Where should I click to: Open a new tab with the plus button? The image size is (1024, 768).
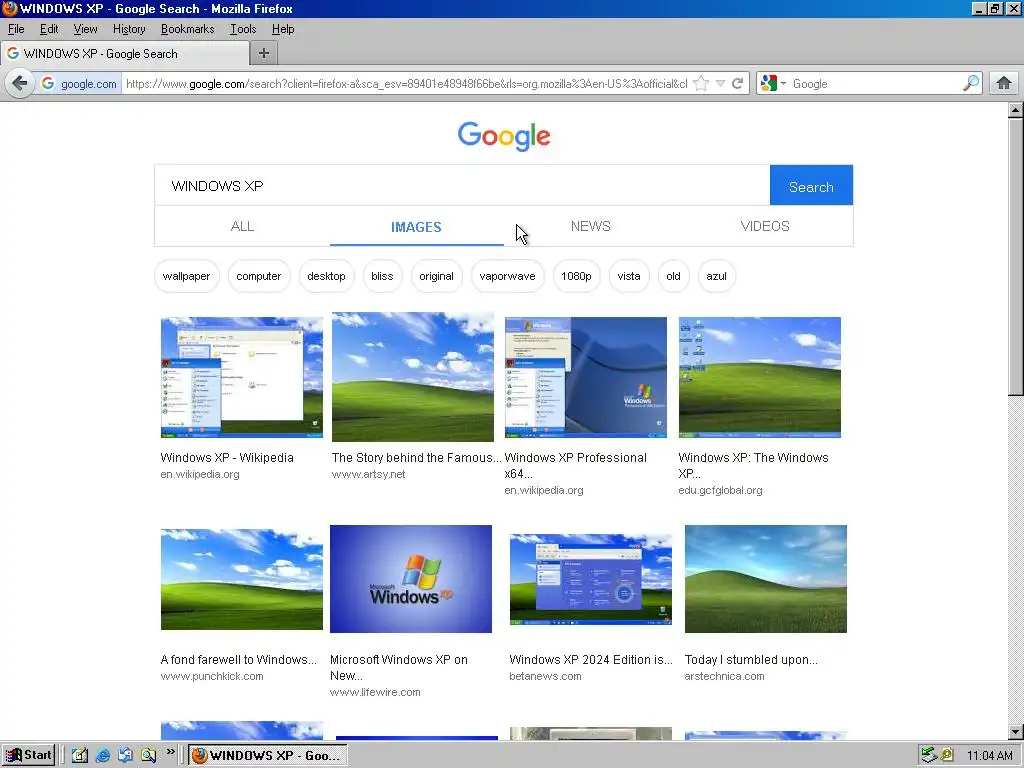[264, 54]
